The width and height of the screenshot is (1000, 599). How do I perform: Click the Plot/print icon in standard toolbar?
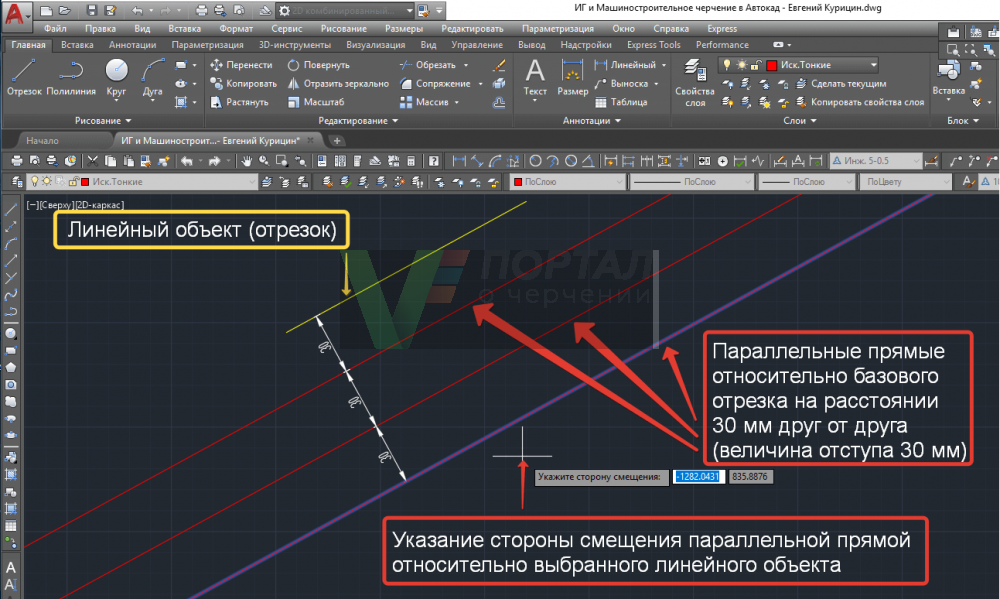click(x=17, y=161)
